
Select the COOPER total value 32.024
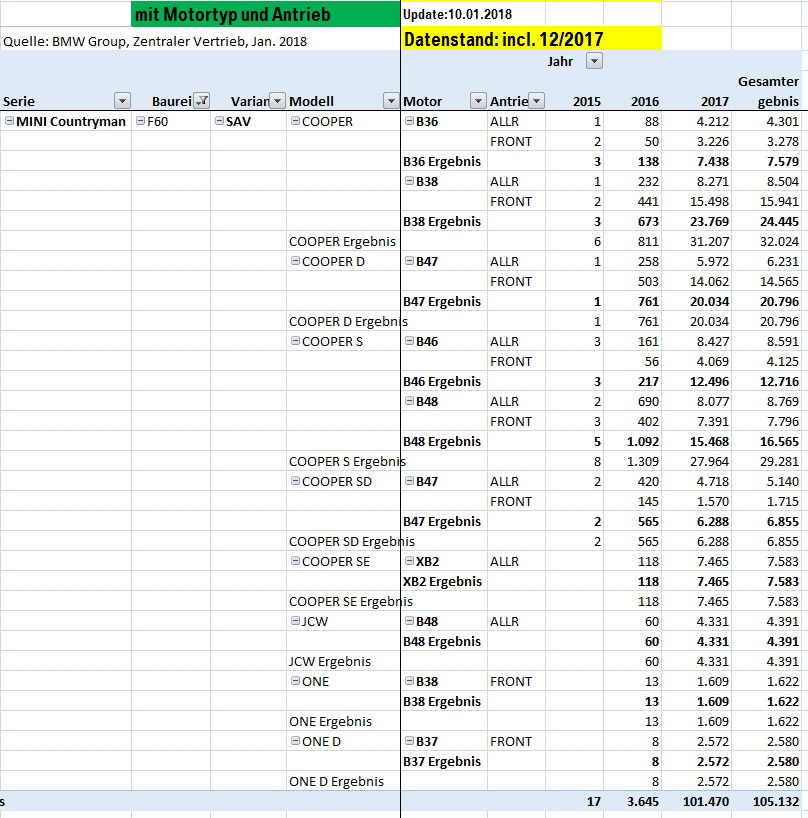click(x=779, y=242)
